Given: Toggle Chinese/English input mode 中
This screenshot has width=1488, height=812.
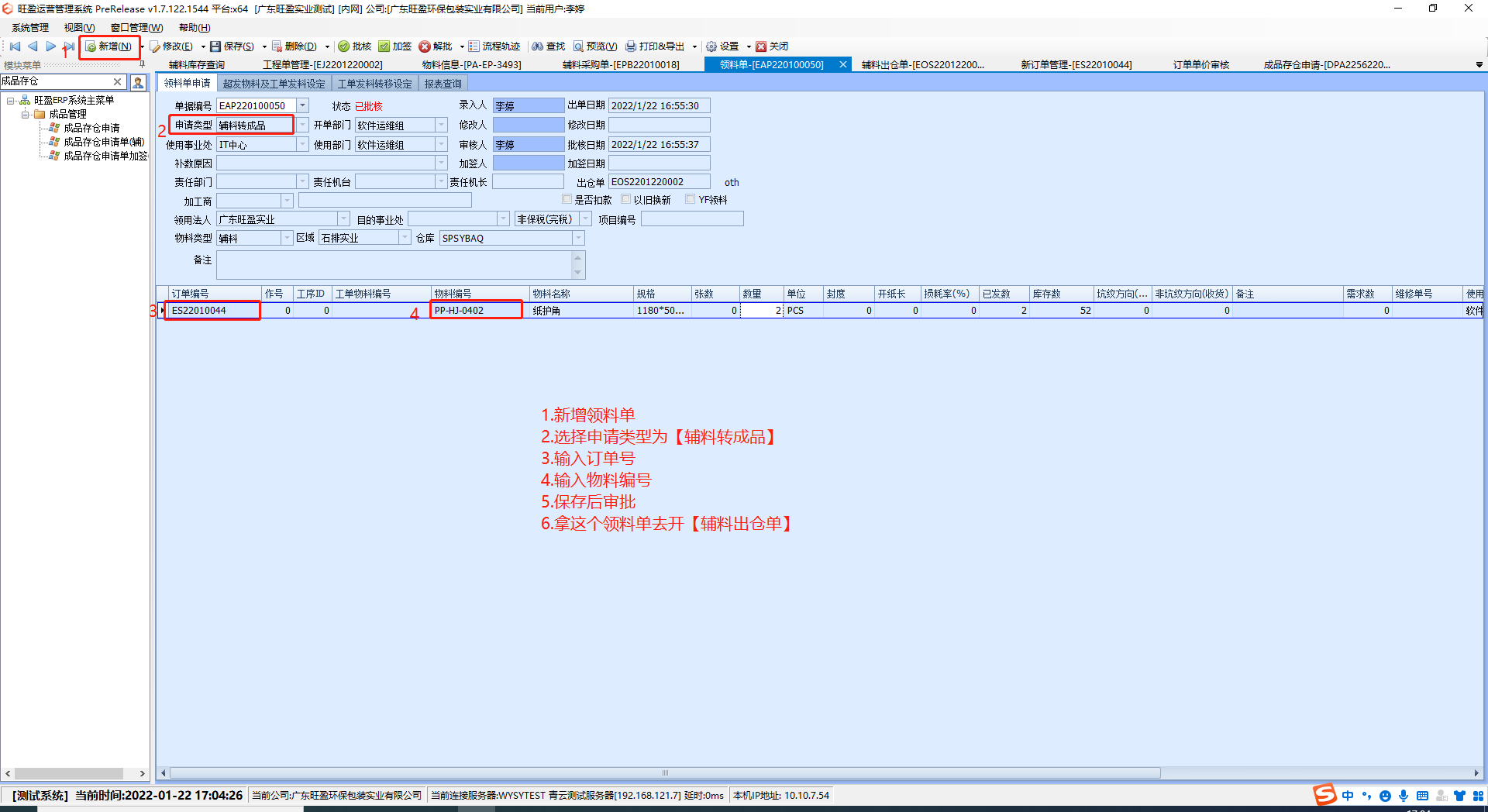Looking at the screenshot, I should pos(1348,796).
